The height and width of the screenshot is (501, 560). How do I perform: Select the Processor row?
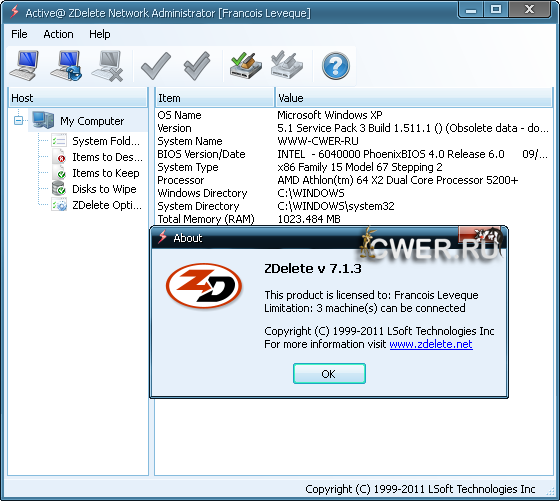coord(354,180)
